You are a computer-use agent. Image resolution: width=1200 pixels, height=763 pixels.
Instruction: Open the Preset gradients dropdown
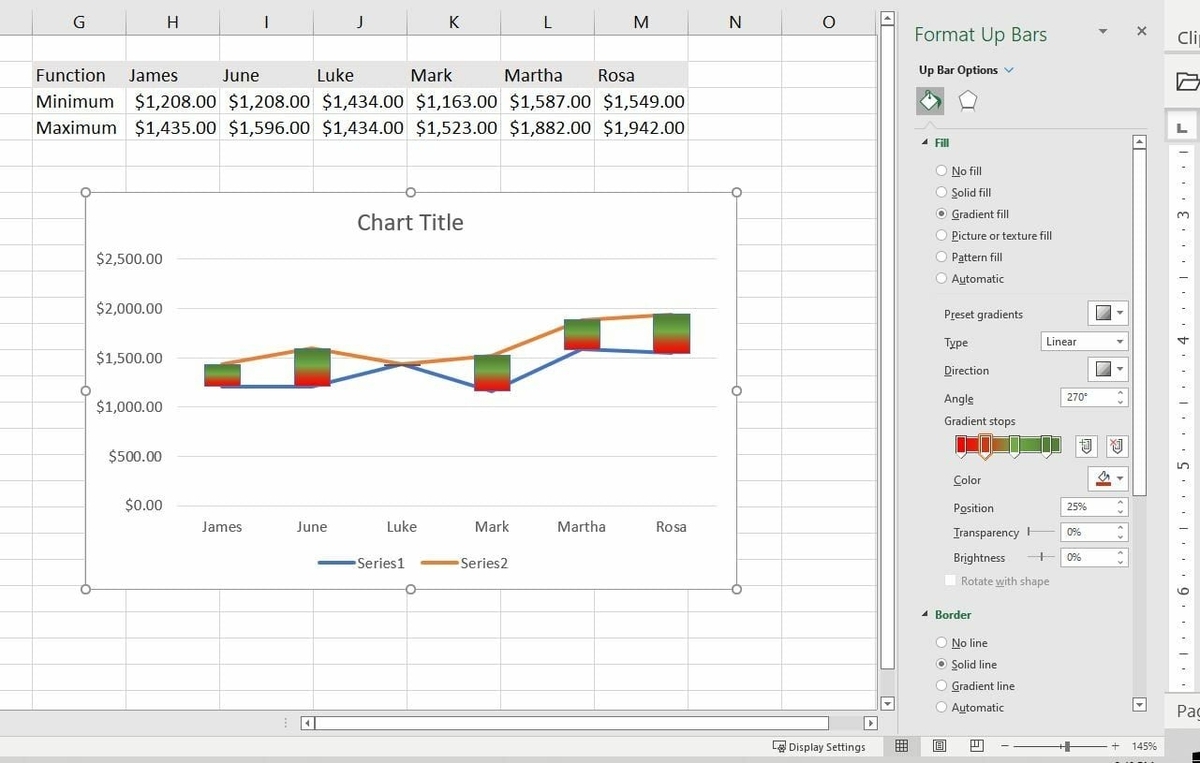[1106, 313]
